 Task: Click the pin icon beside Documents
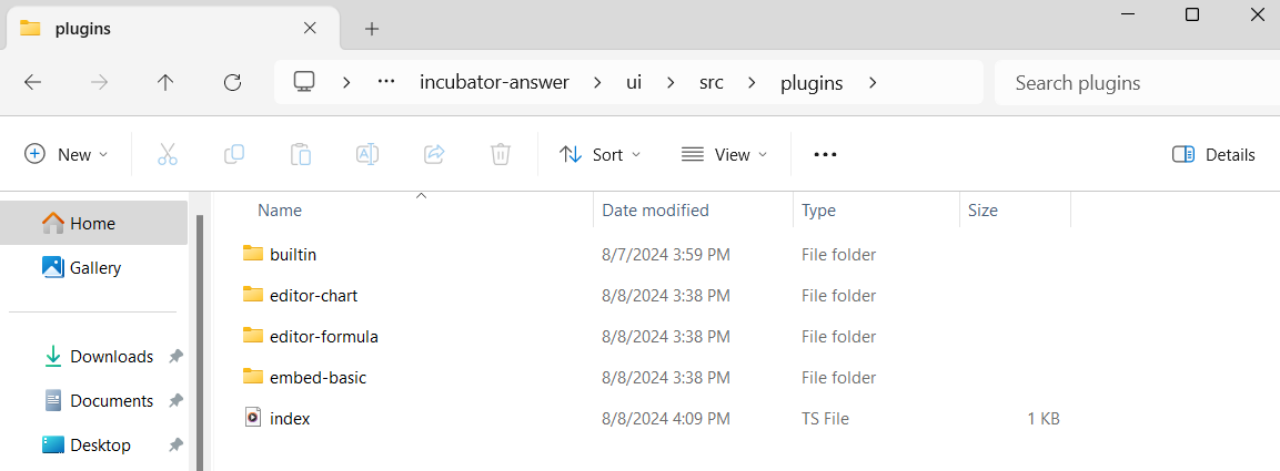[x=176, y=400]
